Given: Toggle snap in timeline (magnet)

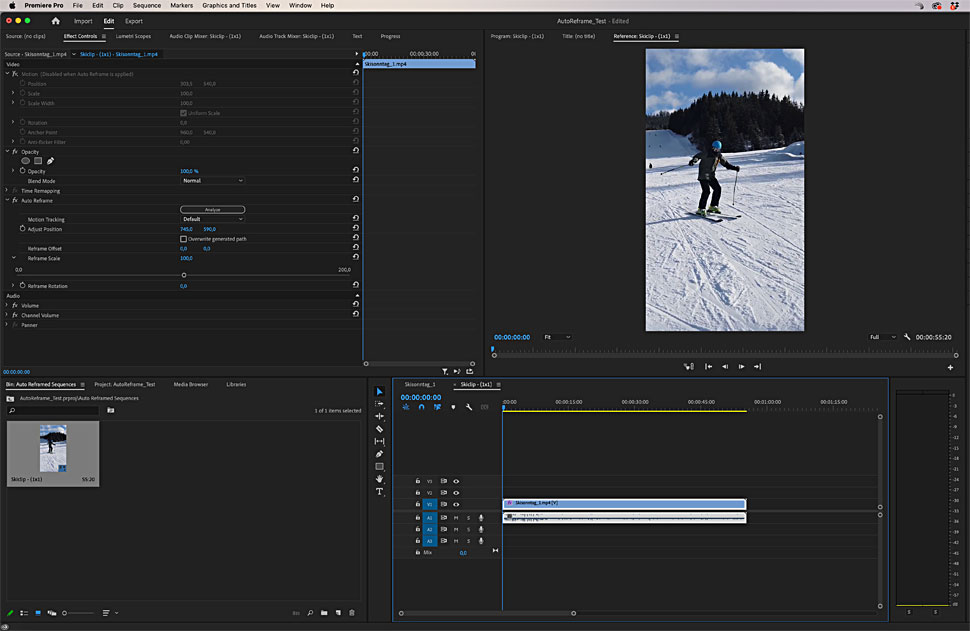Looking at the screenshot, I should coord(421,407).
